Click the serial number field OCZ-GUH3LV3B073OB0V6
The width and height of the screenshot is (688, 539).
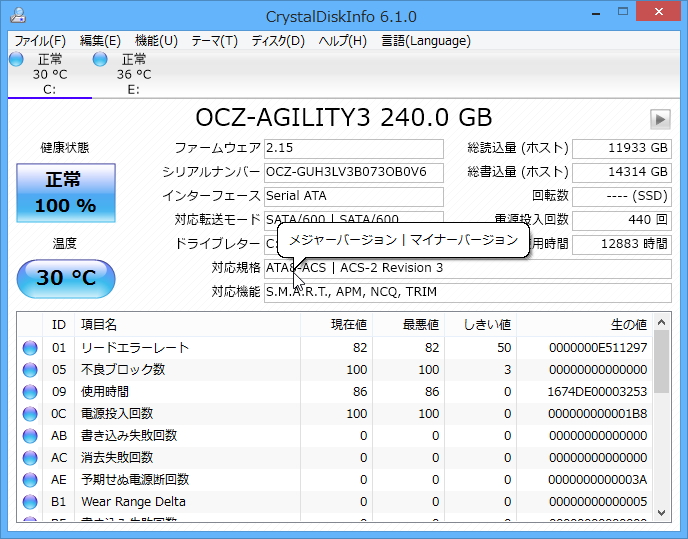click(x=354, y=172)
